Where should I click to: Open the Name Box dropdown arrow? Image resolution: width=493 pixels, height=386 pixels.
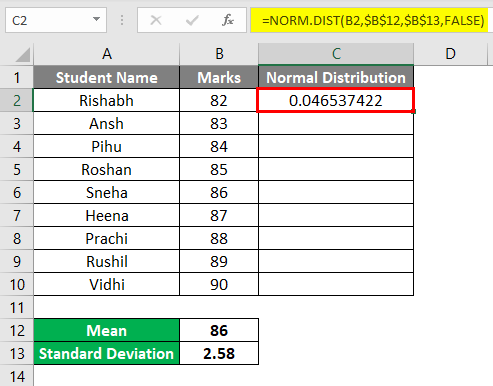pyautogui.click(x=96, y=19)
